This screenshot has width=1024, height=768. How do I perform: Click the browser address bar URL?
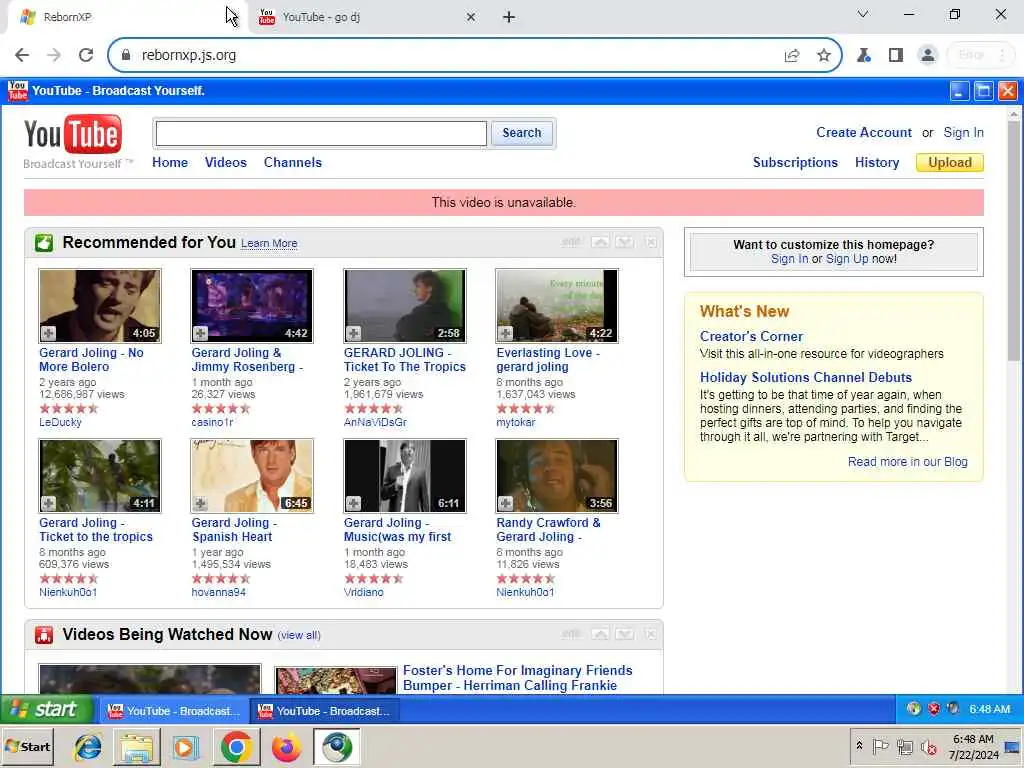click(189, 56)
